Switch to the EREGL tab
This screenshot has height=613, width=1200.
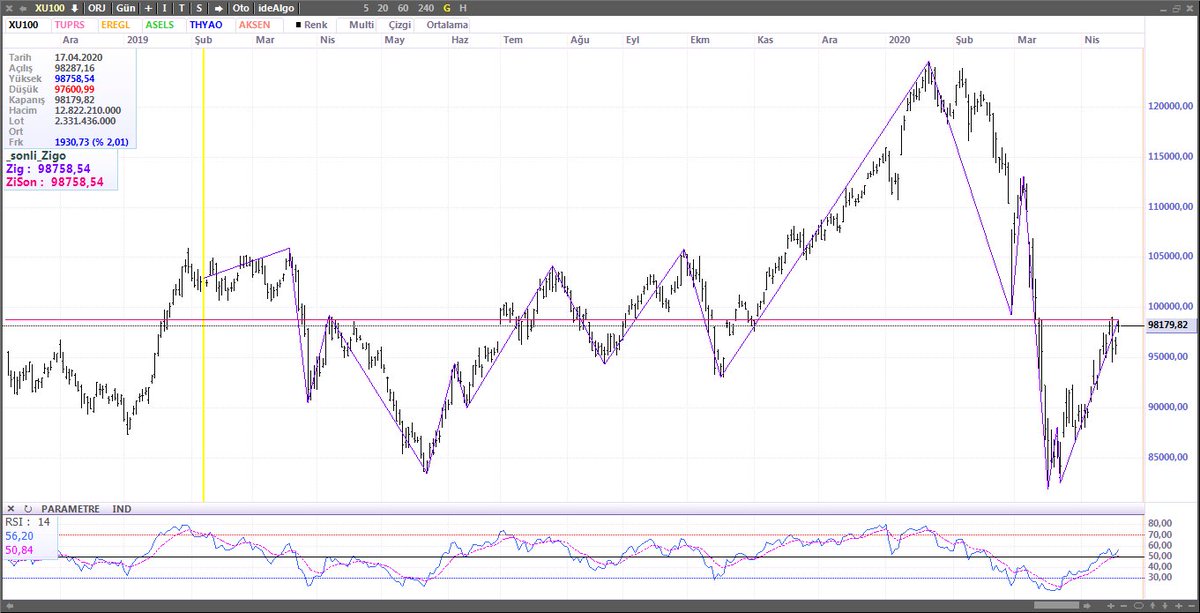pyautogui.click(x=116, y=24)
